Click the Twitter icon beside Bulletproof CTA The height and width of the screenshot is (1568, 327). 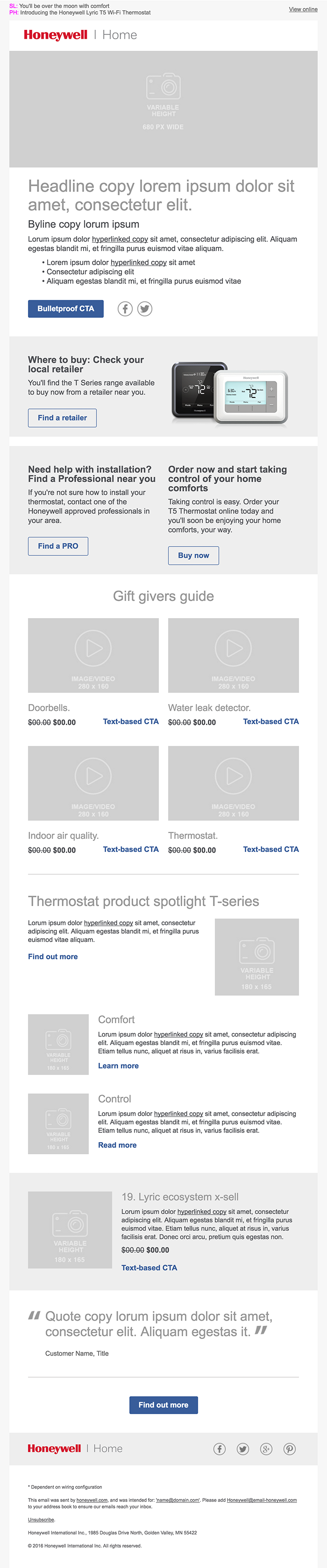tap(144, 309)
